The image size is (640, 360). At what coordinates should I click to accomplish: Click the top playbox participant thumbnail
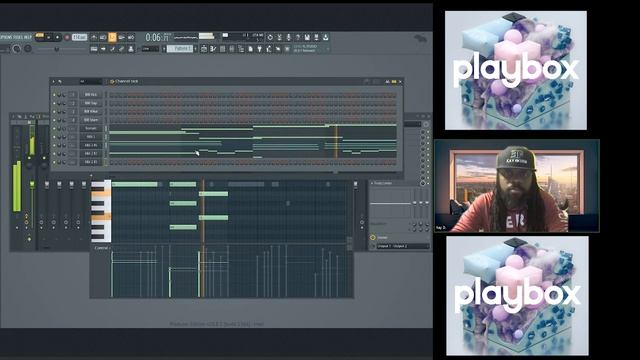point(516,70)
